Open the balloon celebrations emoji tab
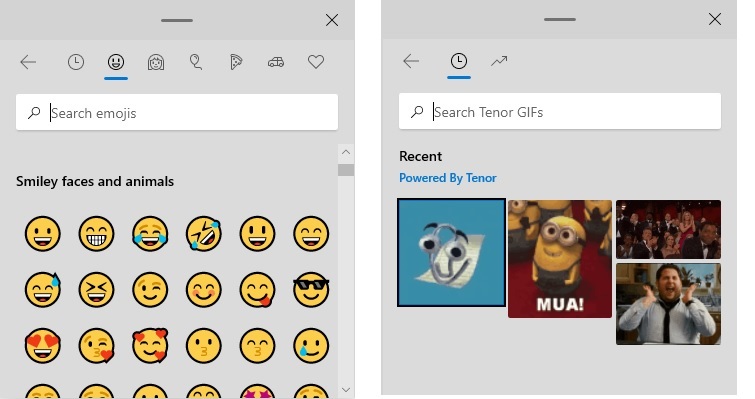 (x=195, y=62)
